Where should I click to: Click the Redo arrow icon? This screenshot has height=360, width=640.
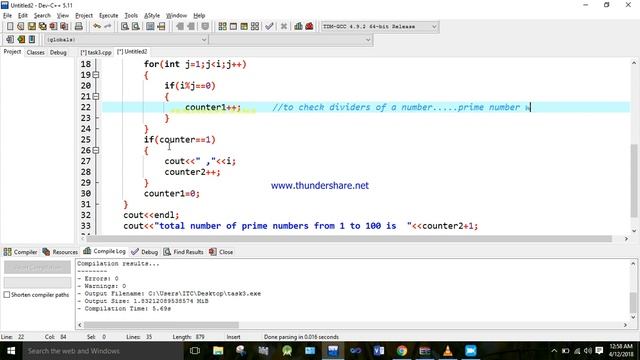(x=107, y=27)
